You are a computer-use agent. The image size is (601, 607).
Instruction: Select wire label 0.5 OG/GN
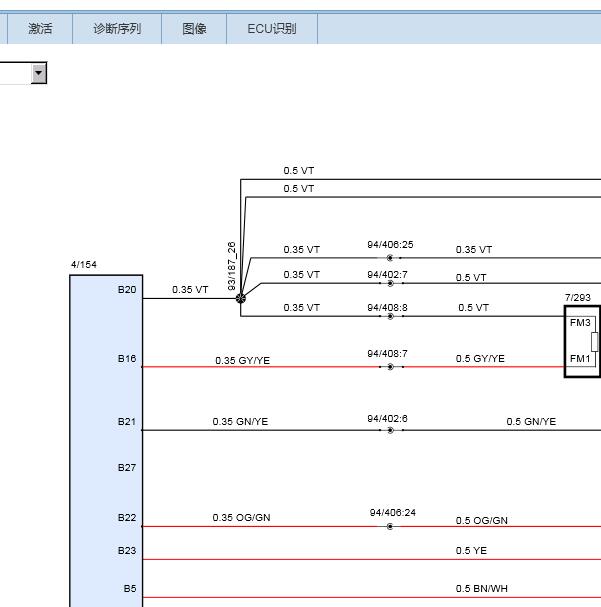(x=482, y=521)
